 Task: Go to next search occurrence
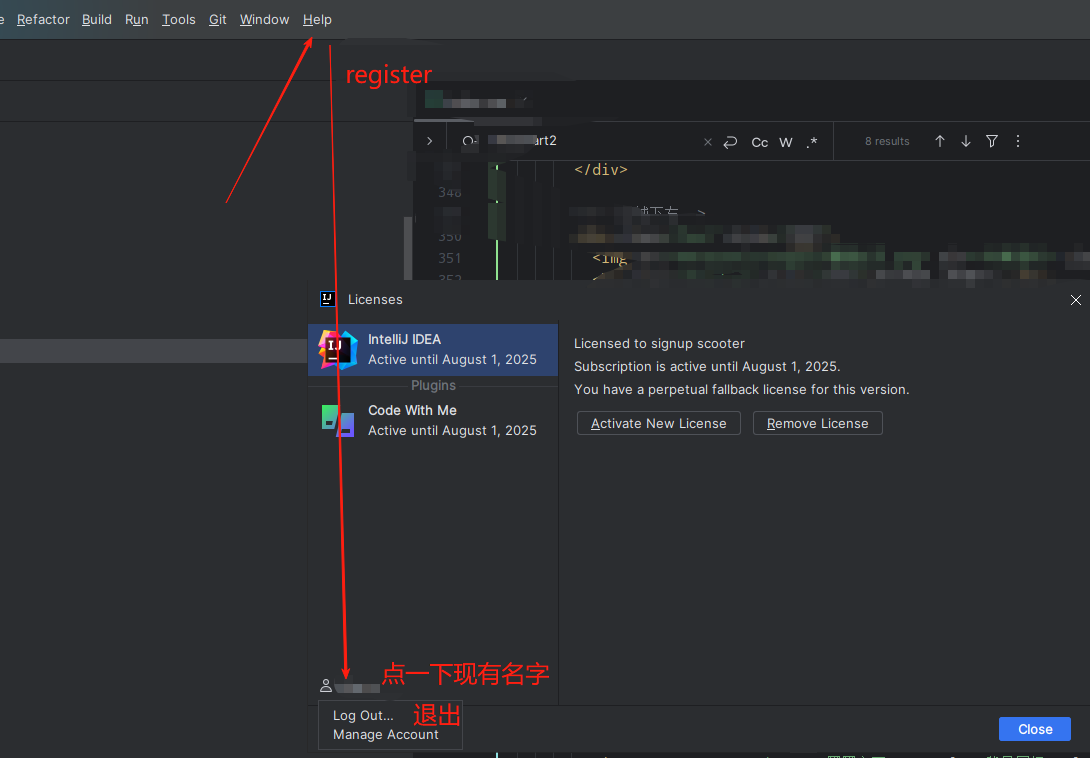click(x=966, y=141)
